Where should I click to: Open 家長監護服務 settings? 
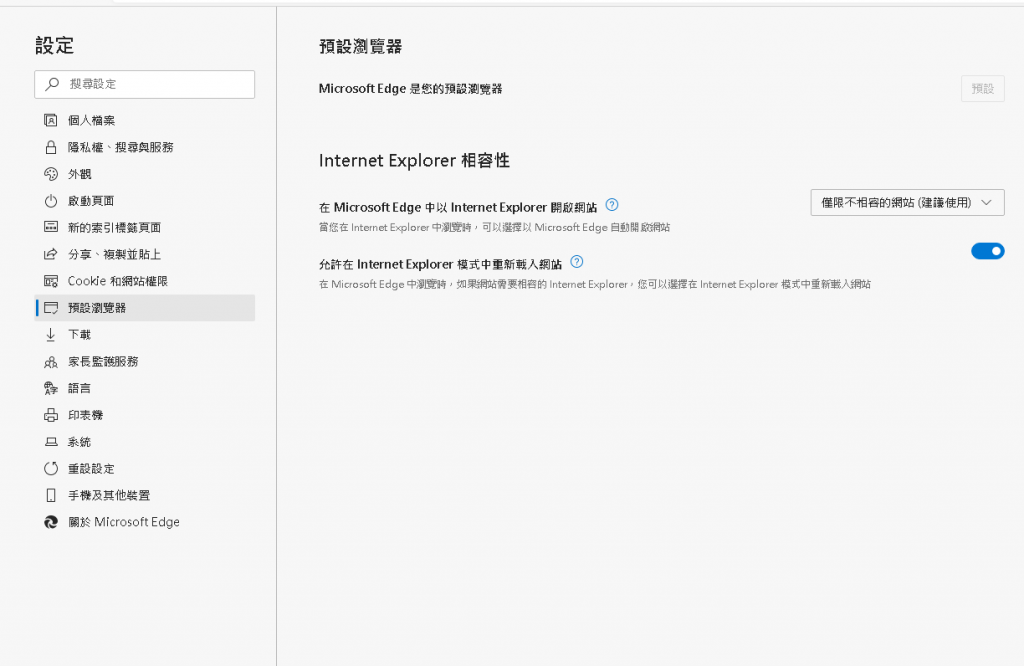(x=144, y=361)
